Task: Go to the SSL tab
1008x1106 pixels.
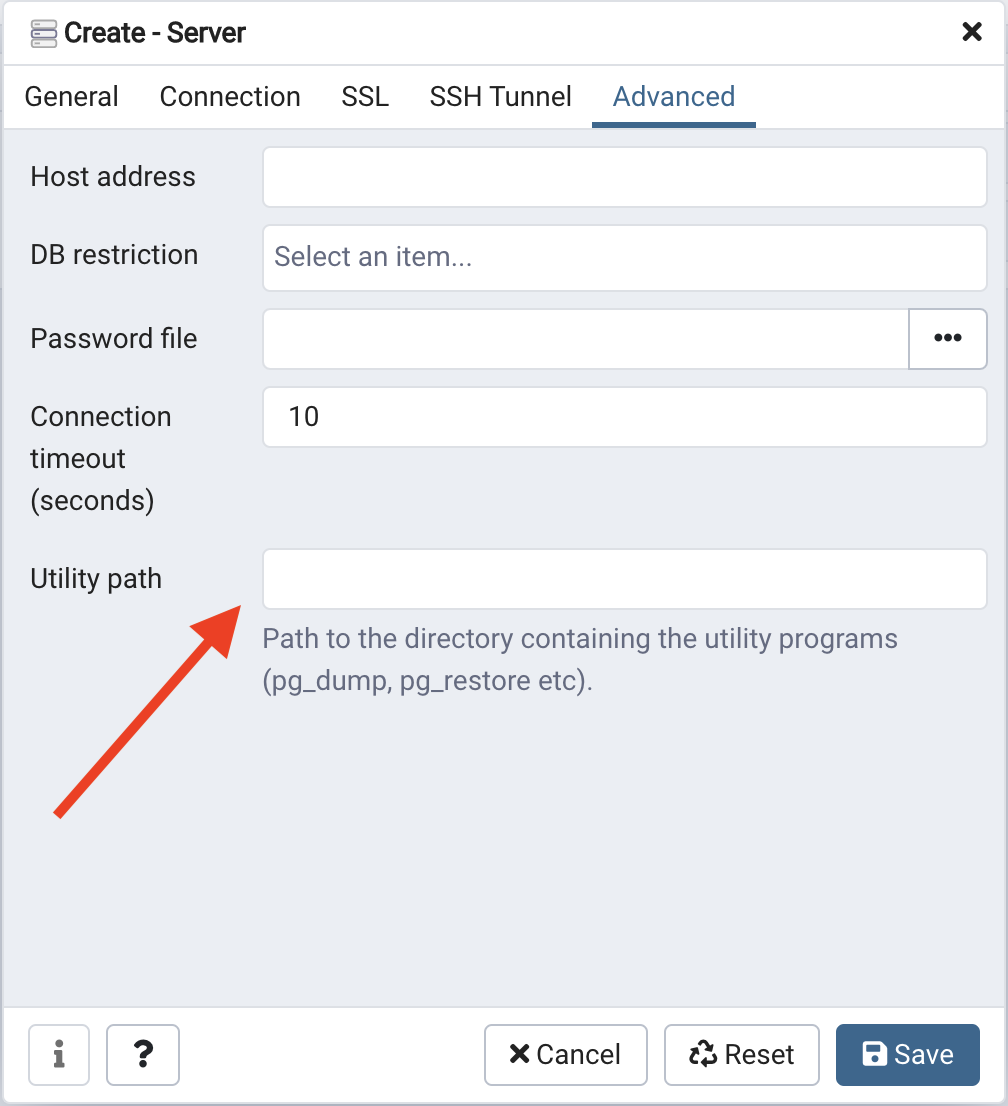Action: pos(365,97)
